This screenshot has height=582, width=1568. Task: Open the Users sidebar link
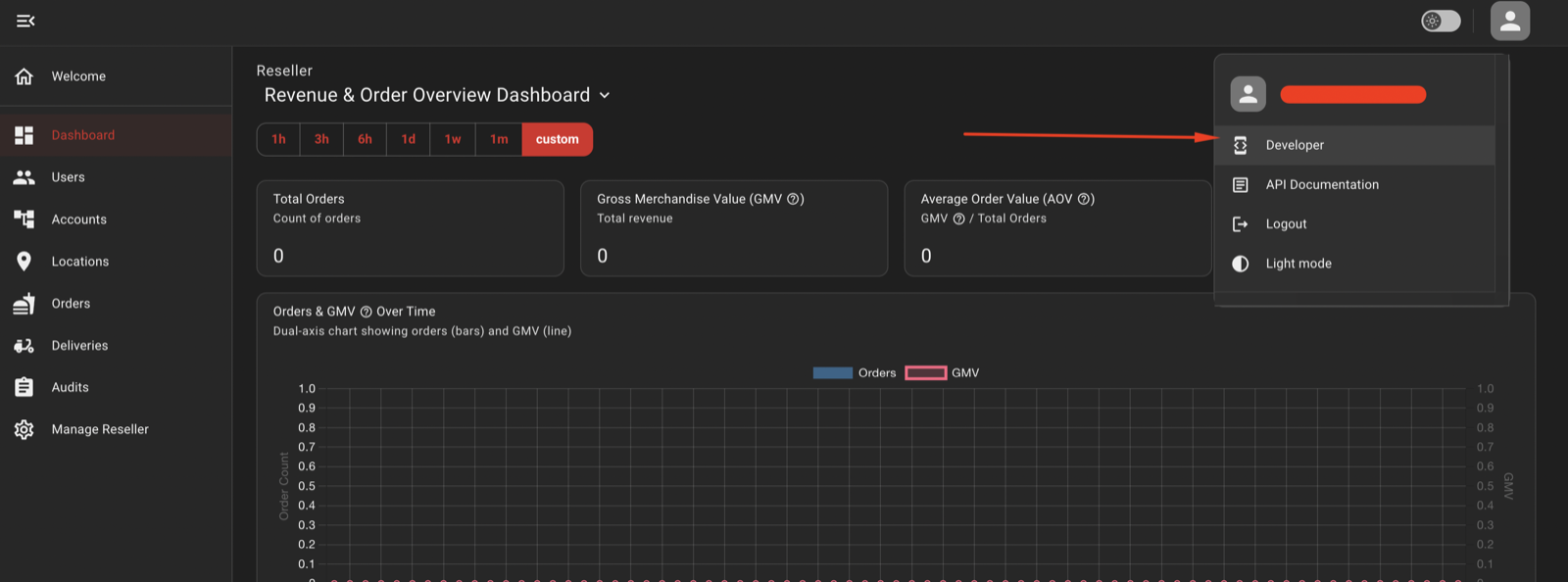click(x=116, y=177)
